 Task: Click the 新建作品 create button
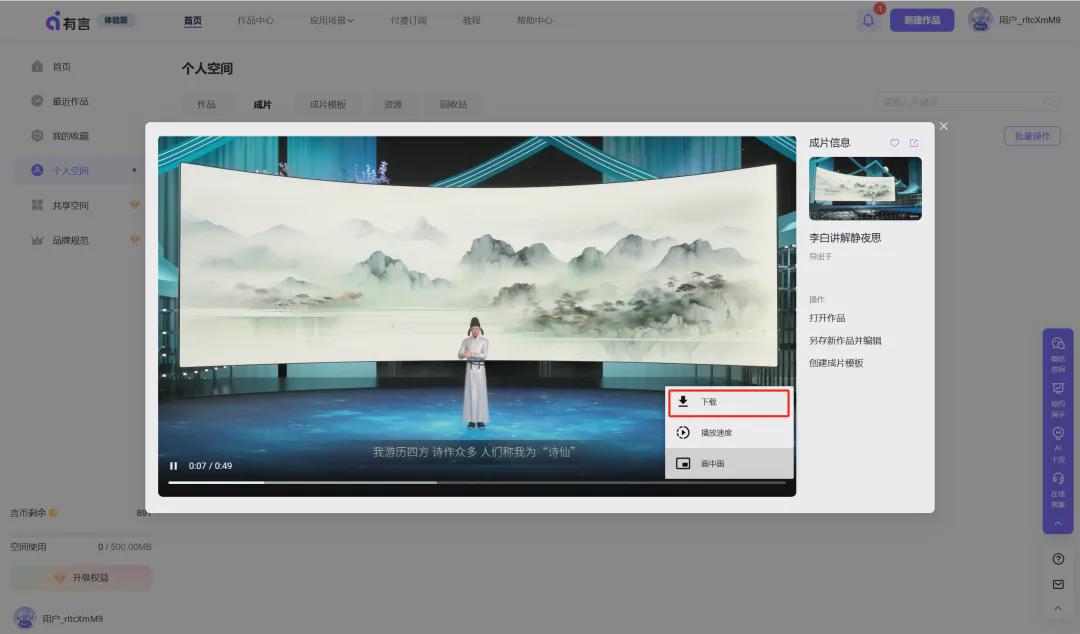921,19
